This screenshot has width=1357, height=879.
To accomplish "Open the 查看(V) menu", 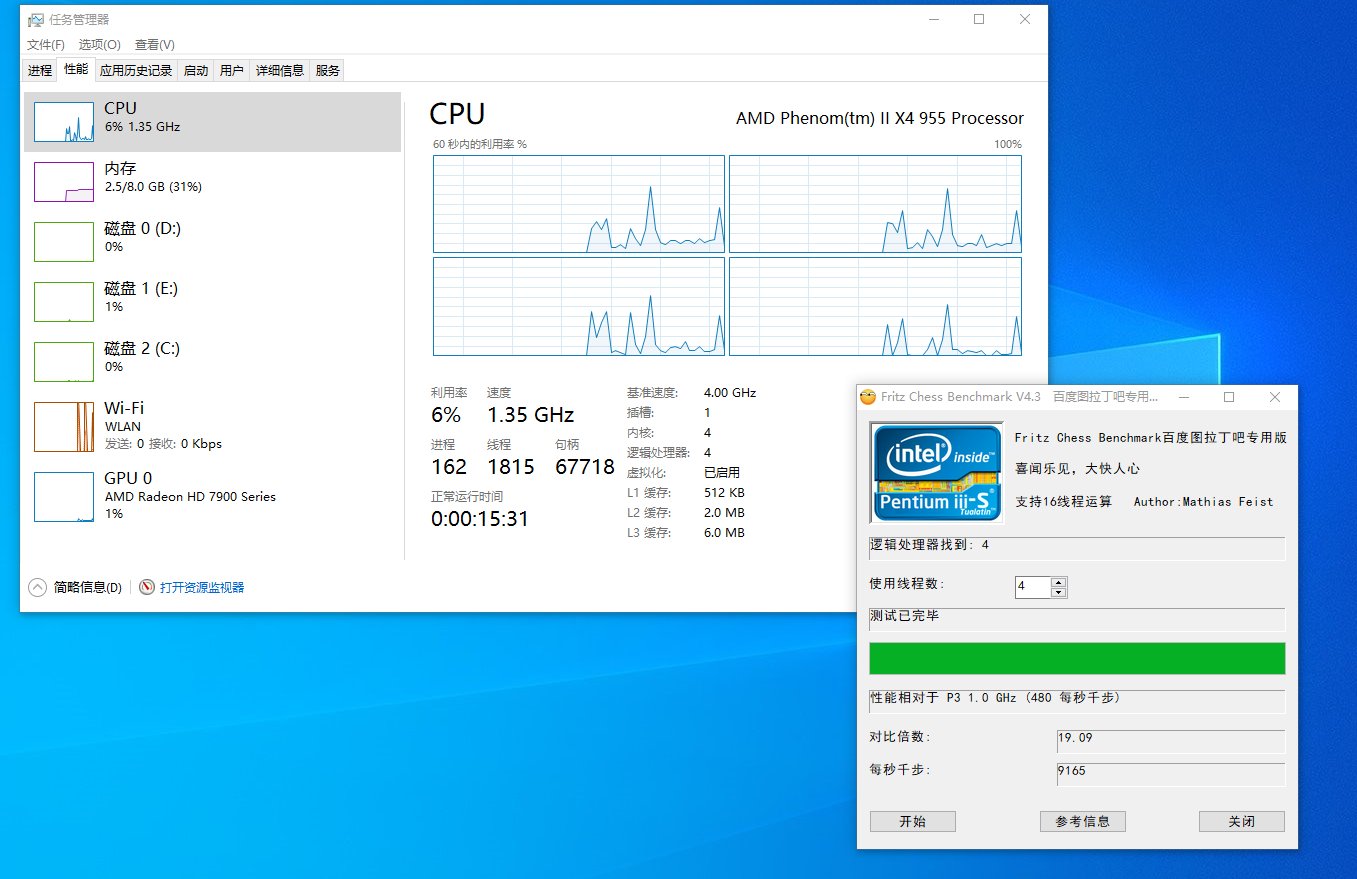I will 155,45.
